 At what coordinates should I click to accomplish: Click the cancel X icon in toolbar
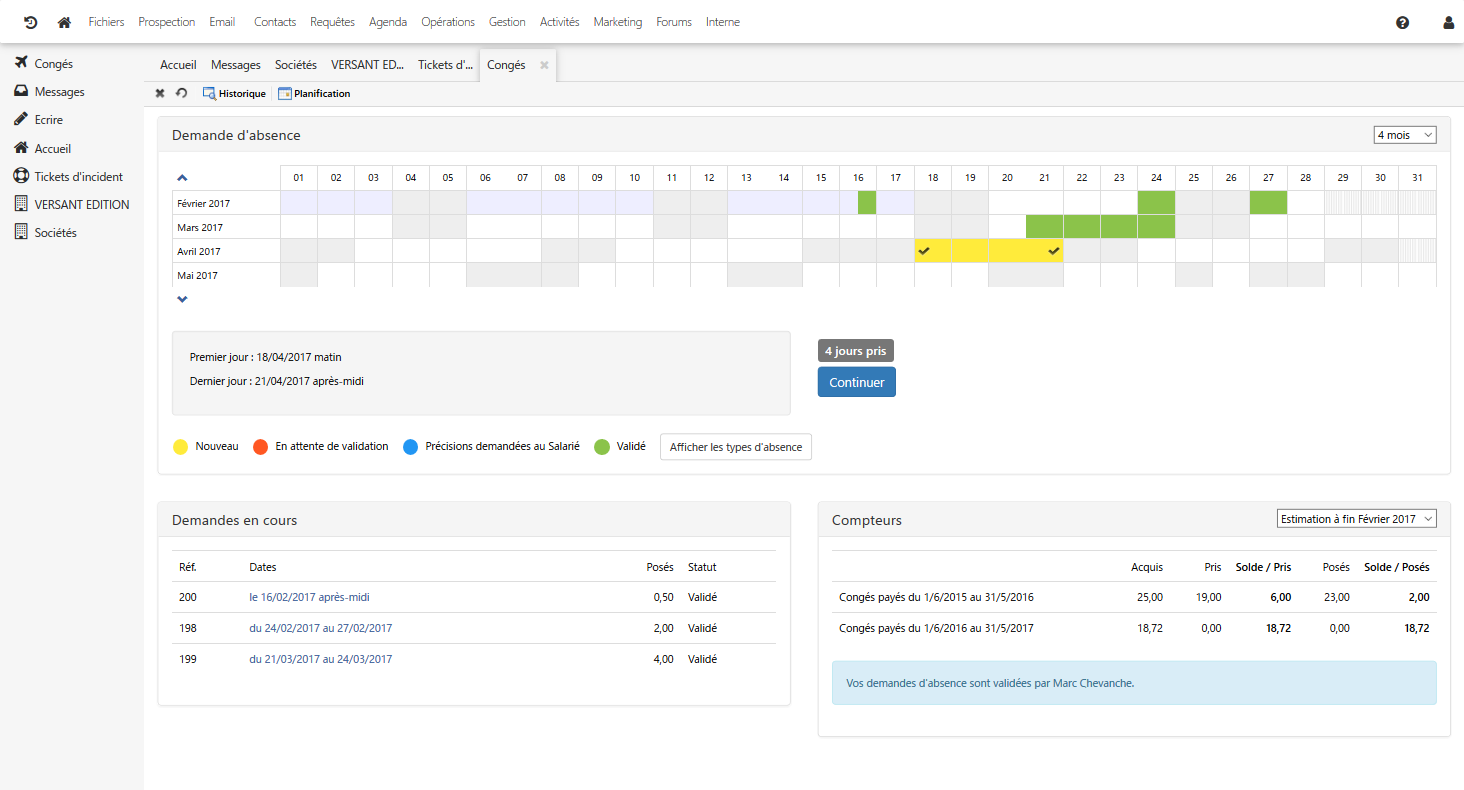click(x=160, y=93)
